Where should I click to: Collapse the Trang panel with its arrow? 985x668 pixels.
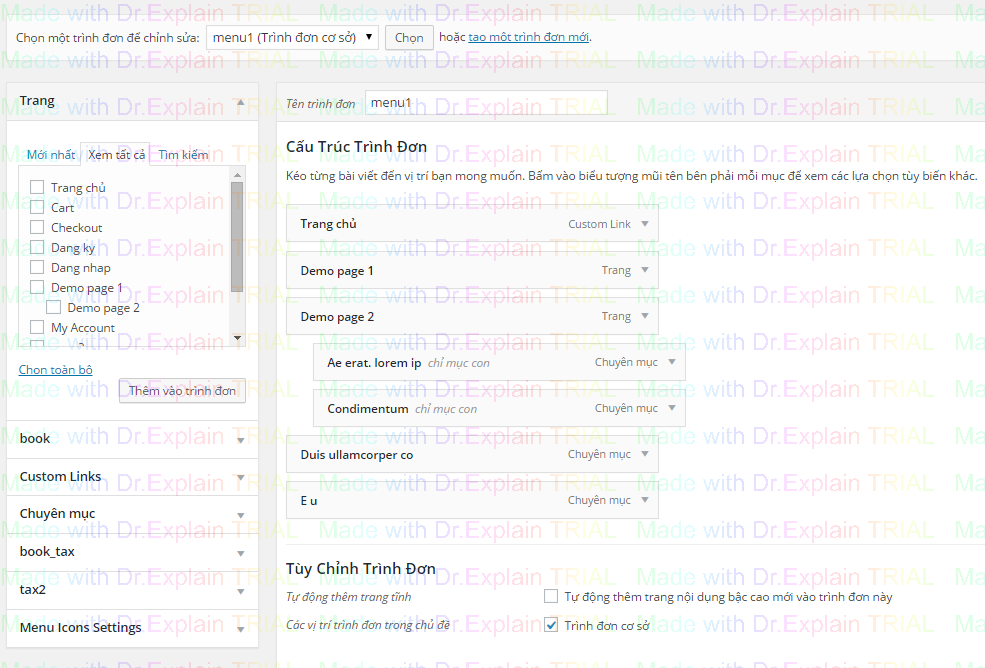(240, 102)
